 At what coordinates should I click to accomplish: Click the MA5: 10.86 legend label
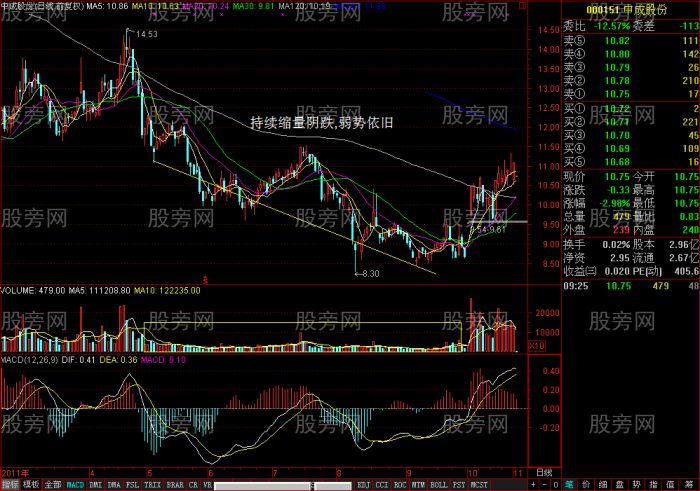(x=107, y=7)
